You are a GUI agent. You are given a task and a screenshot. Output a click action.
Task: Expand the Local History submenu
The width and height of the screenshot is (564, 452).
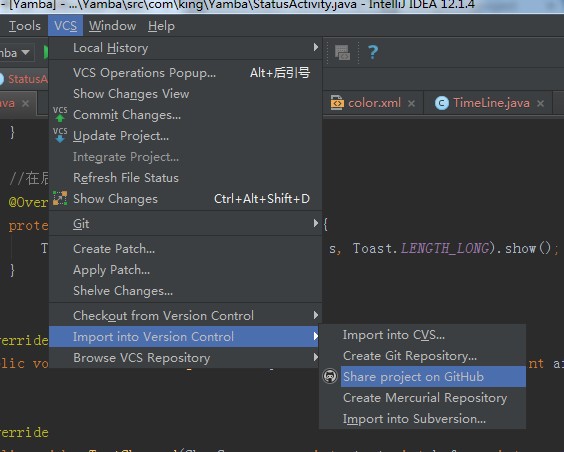[185, 47]
